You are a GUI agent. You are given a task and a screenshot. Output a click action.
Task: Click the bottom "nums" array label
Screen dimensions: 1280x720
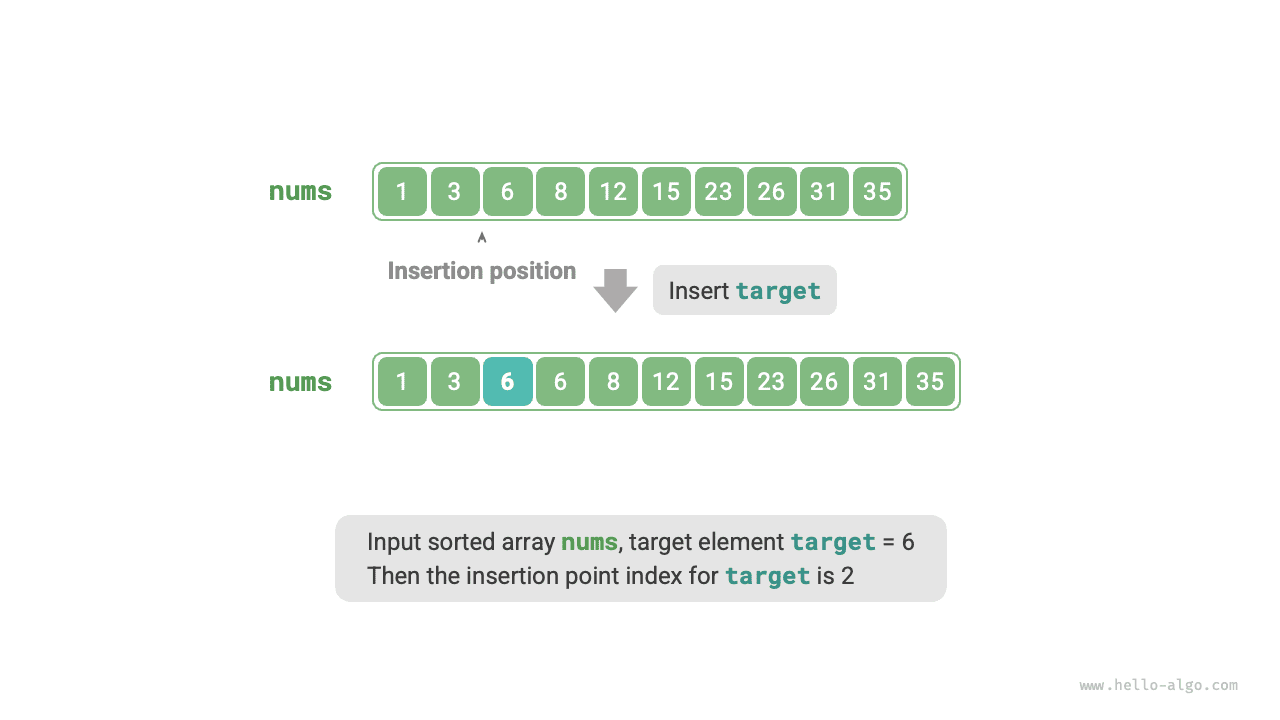point(300,382)
